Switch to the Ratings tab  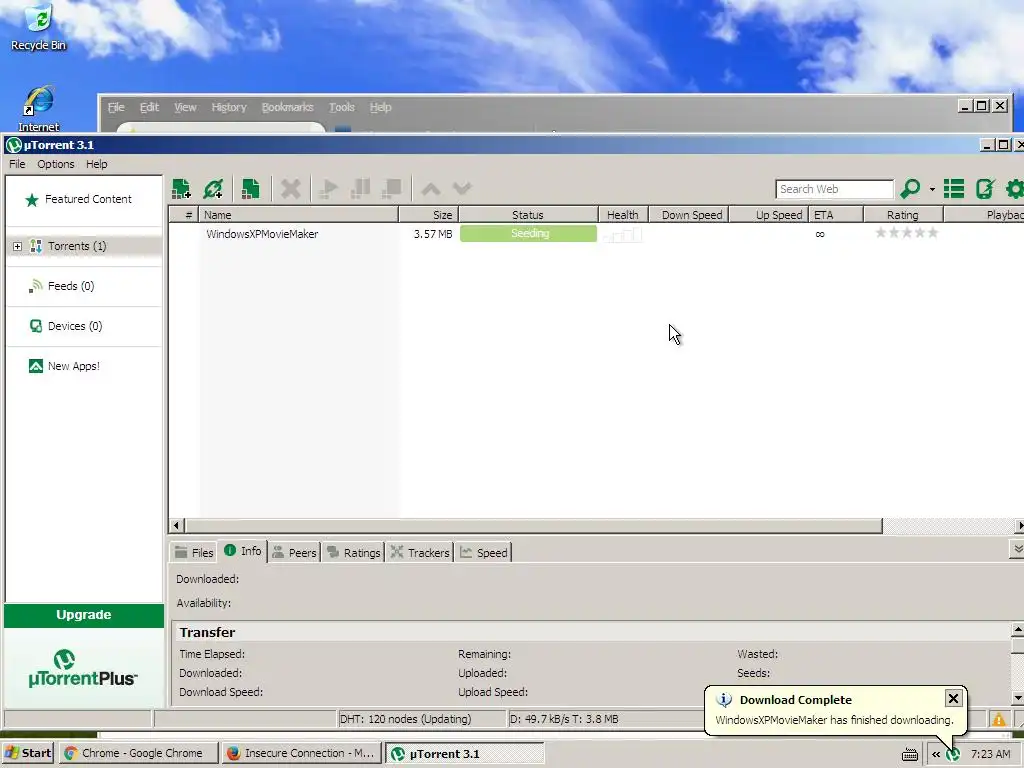[x=353, y=552]
